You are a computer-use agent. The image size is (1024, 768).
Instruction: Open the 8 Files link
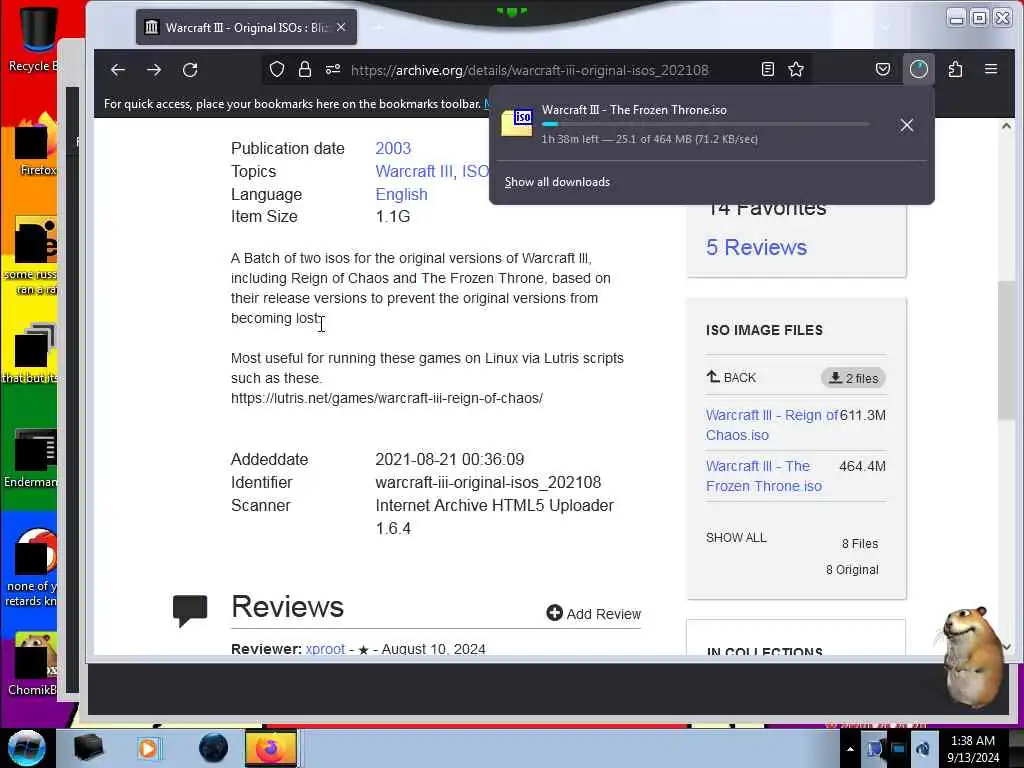[859, 543]
